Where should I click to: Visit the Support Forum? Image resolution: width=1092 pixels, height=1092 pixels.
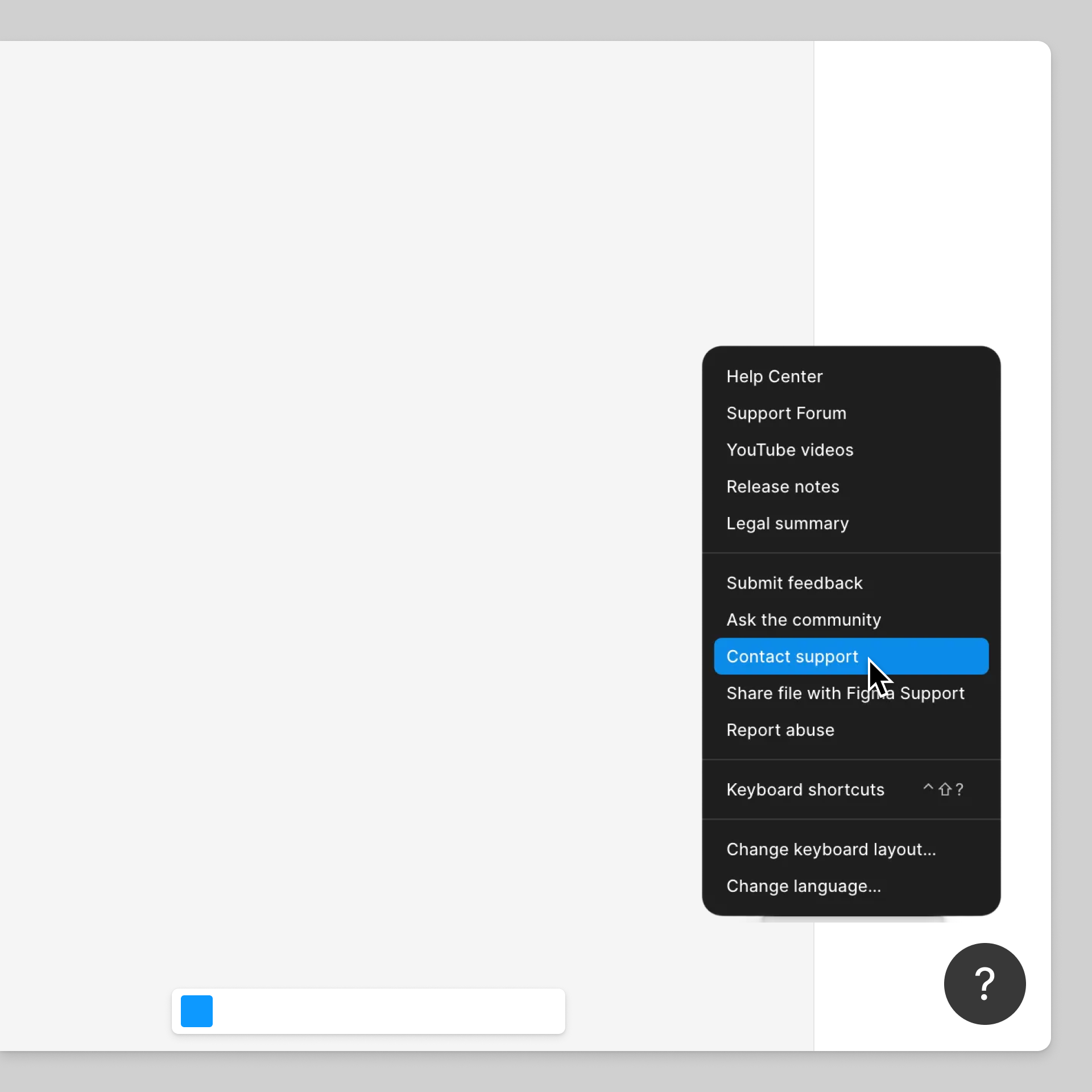(786, 413)
